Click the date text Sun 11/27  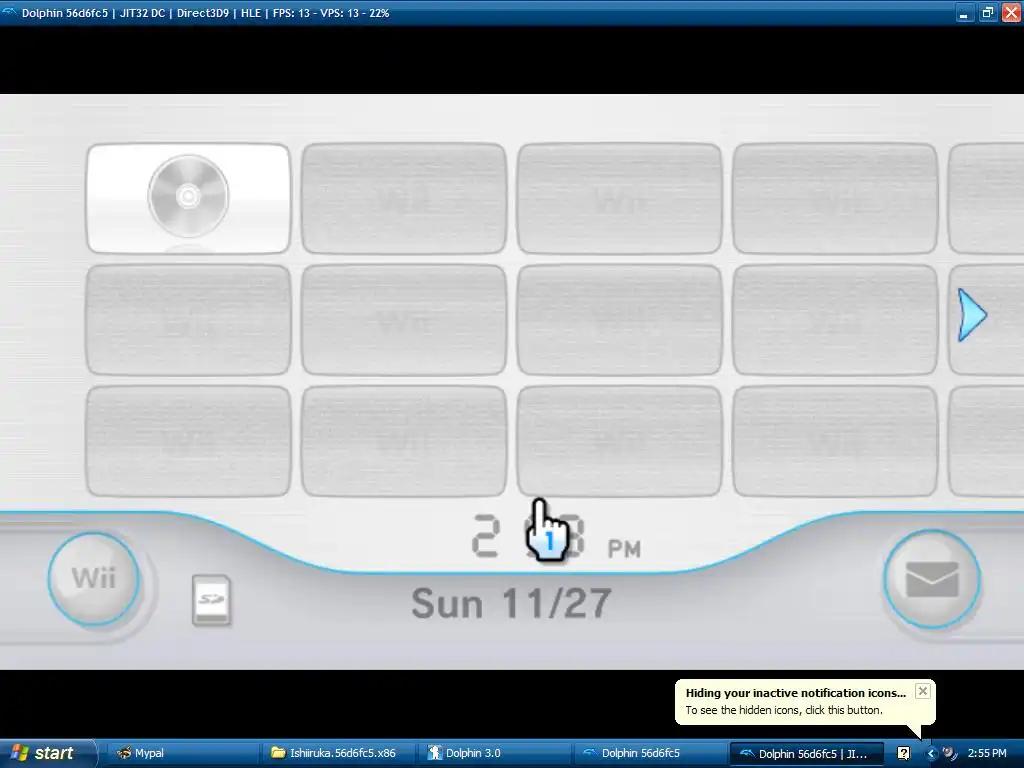[512, 603]
